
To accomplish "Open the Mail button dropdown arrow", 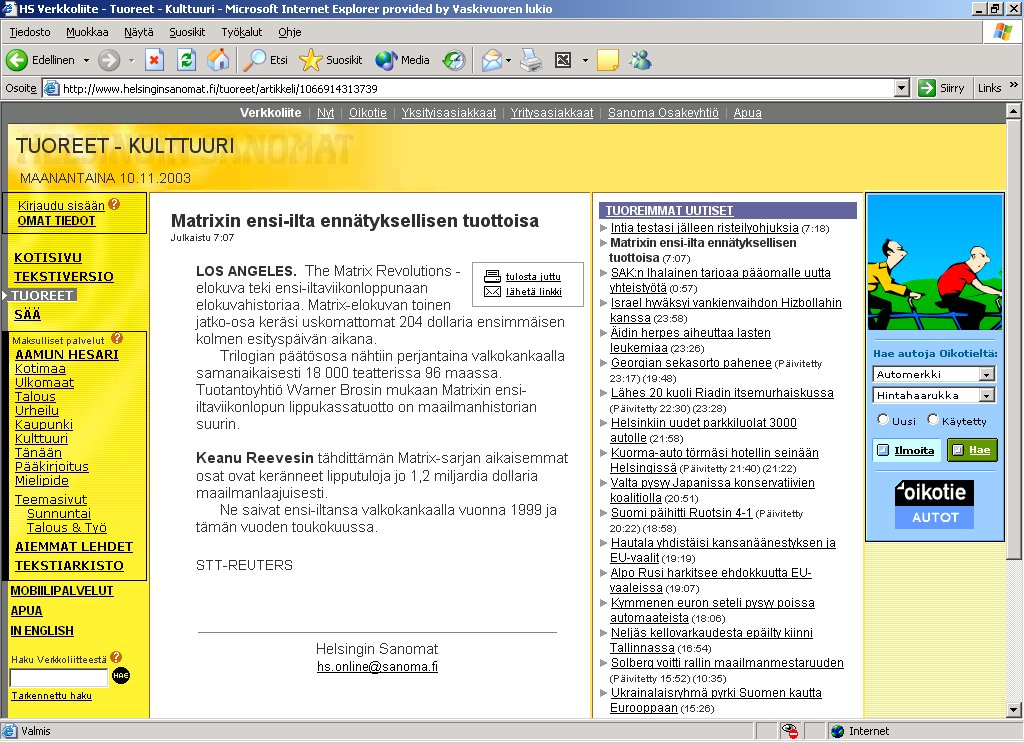I will (508, 60).
